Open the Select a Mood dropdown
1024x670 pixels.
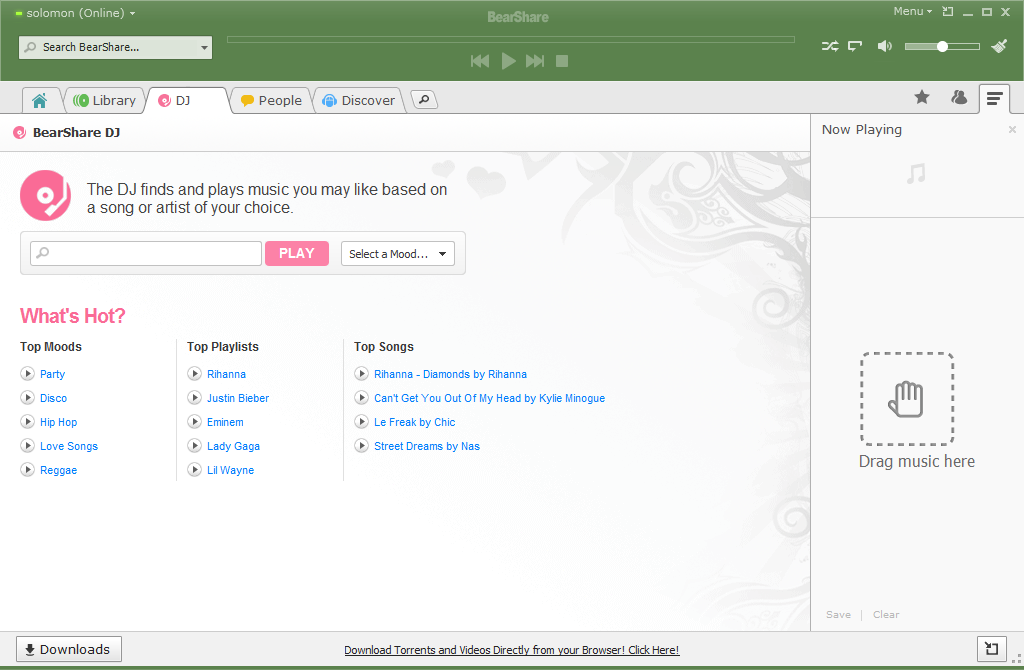click(398, 254)
